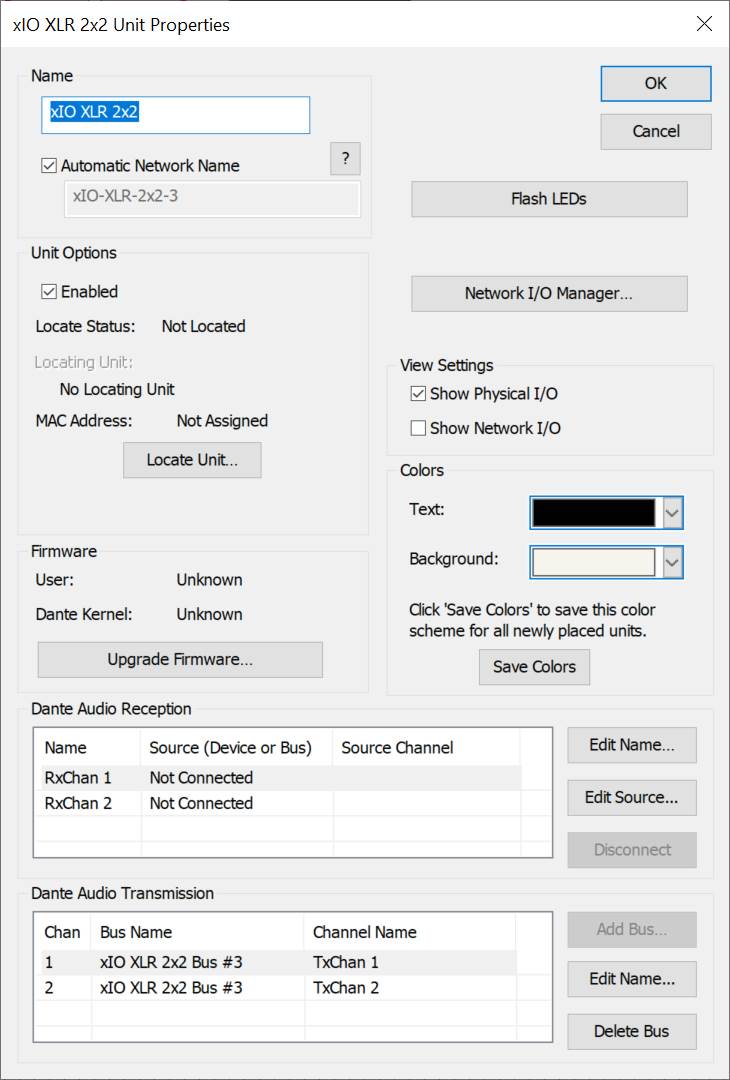Select the RxChan 1 row
730x1080 pixels.
pos(281,778)
